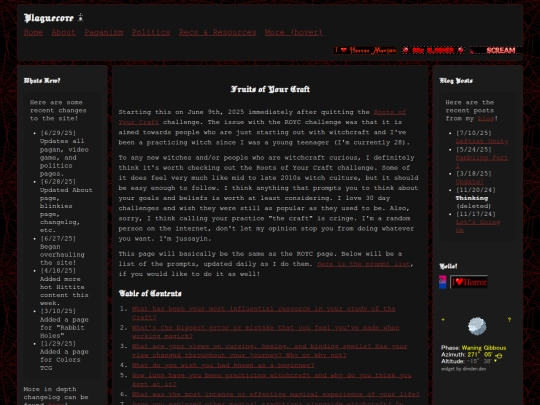Image resolution: width=540 pixels, height=405 pixels.
Task: Click the 'More in depth changelog' sentence
Action: coord(56,396)
